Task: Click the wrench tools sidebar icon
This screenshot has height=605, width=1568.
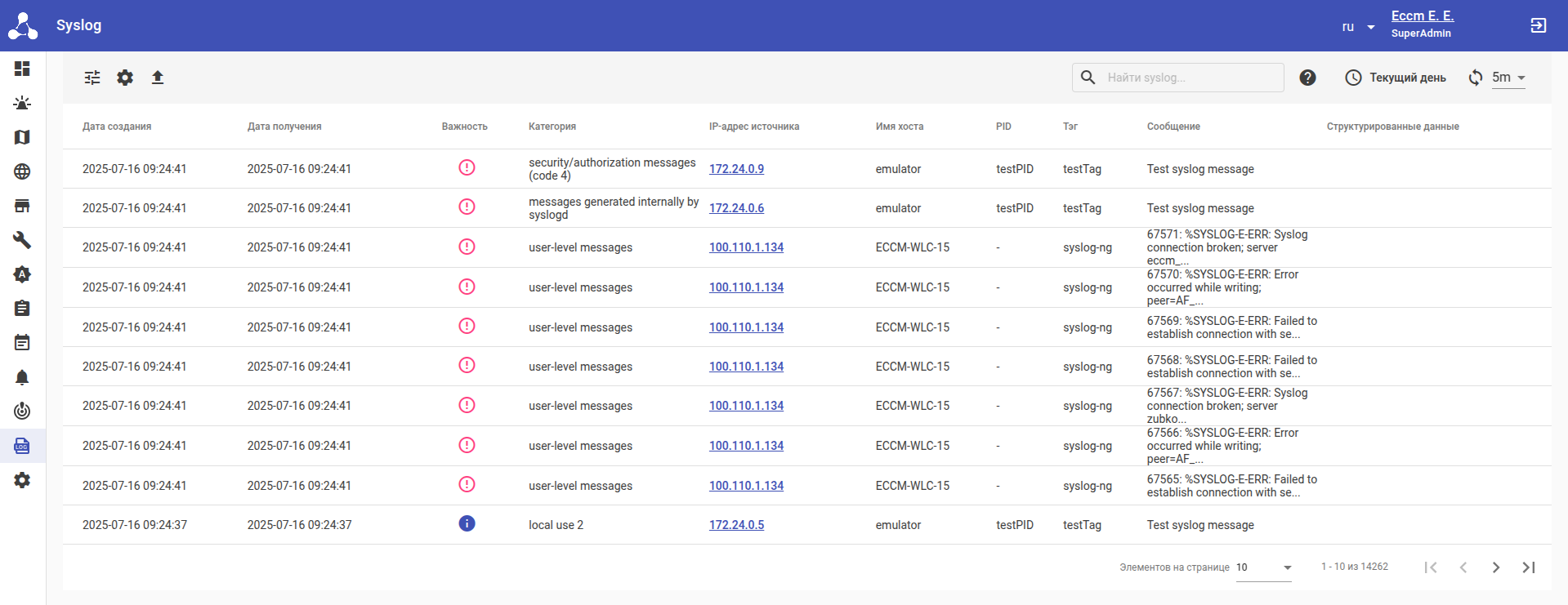Action: (x=22, y=240)
